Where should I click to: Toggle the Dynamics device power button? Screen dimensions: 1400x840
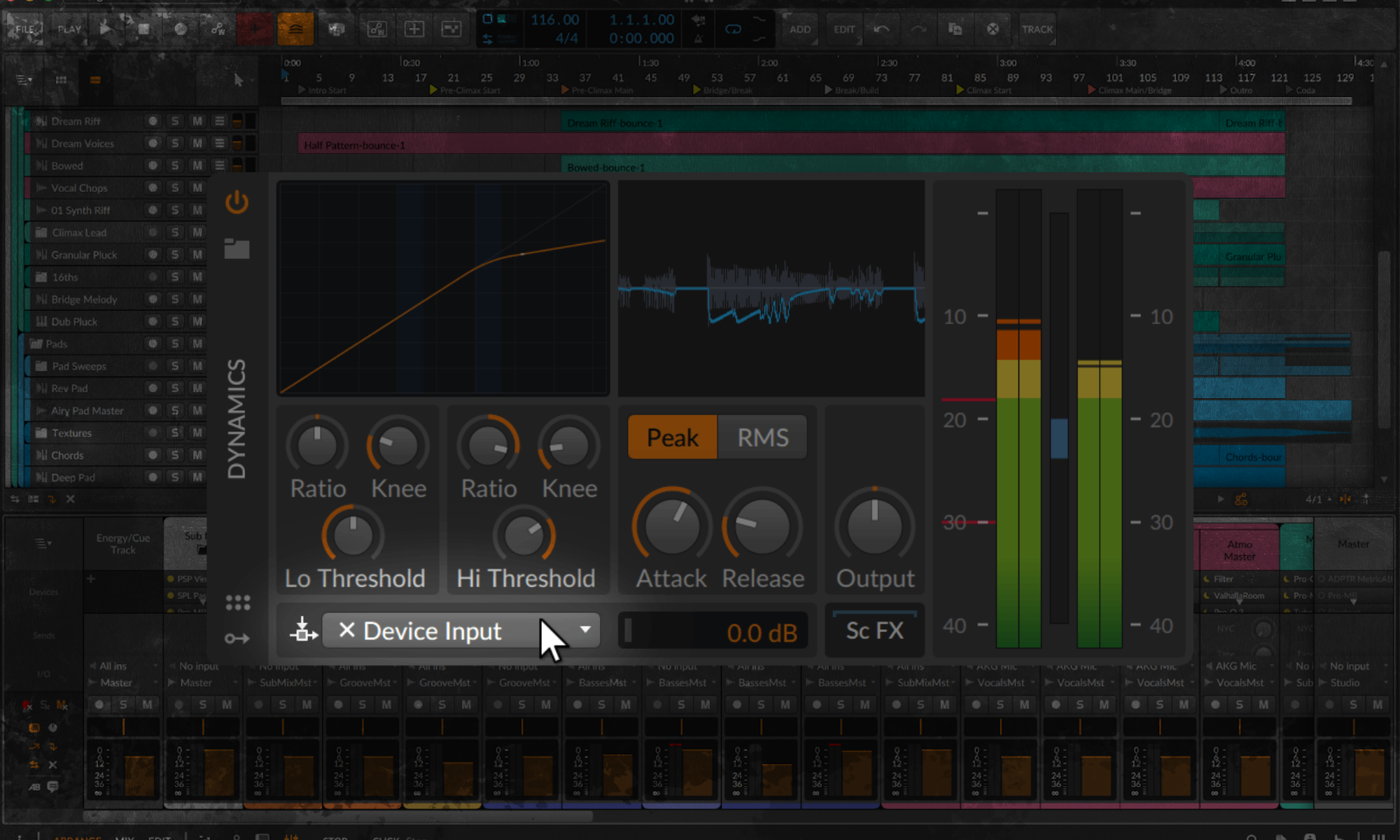coord(237,202)
